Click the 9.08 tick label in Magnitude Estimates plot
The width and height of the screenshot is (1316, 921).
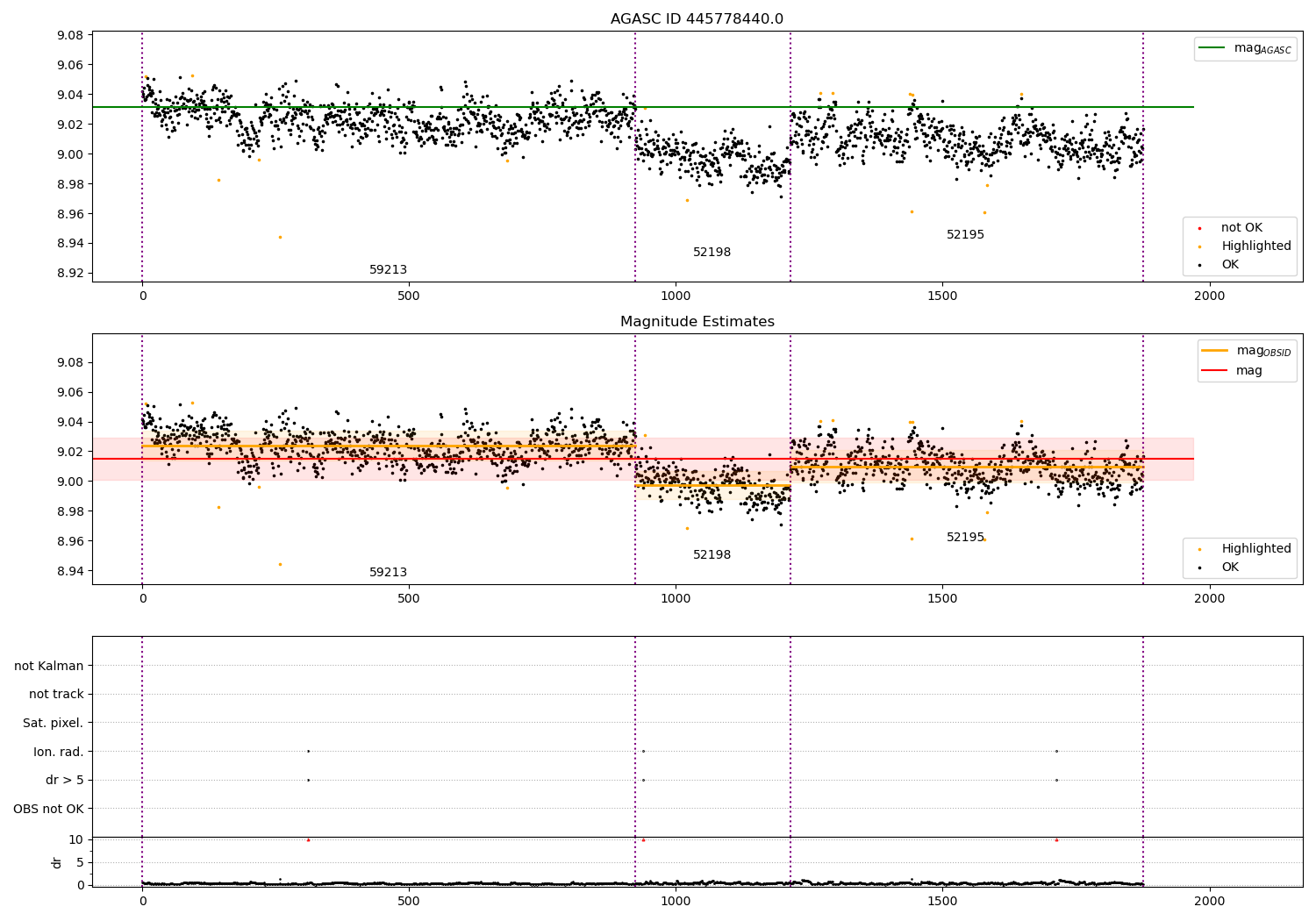click(x=68, y=363)
